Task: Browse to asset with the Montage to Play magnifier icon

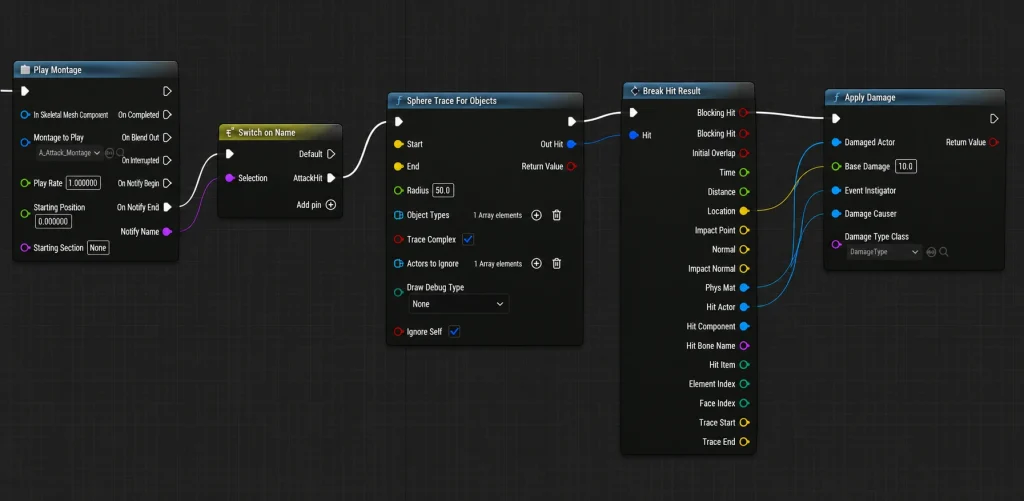Action: point(120,152)
